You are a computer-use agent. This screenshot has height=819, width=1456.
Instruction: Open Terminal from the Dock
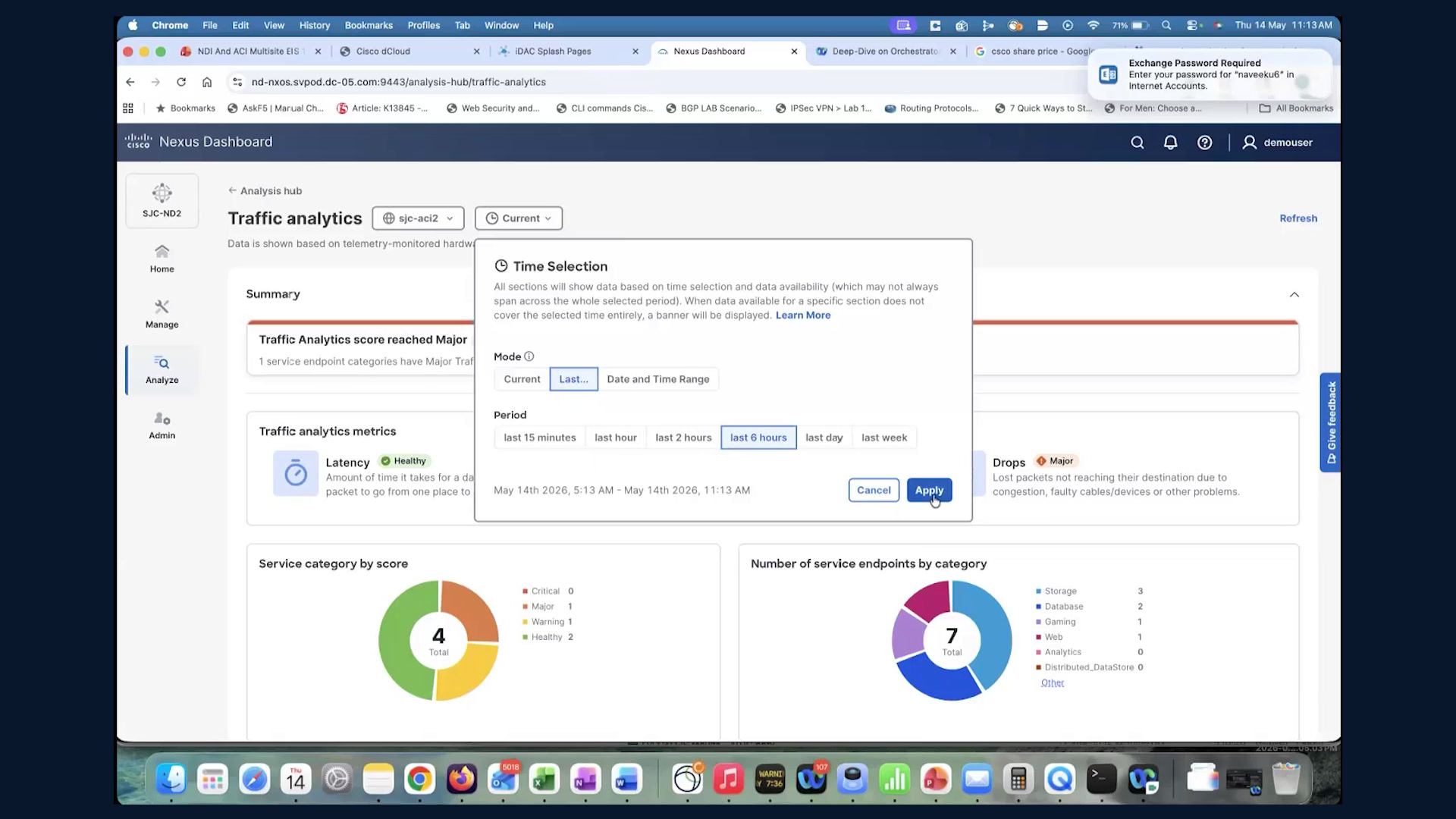click(1101, 779)
